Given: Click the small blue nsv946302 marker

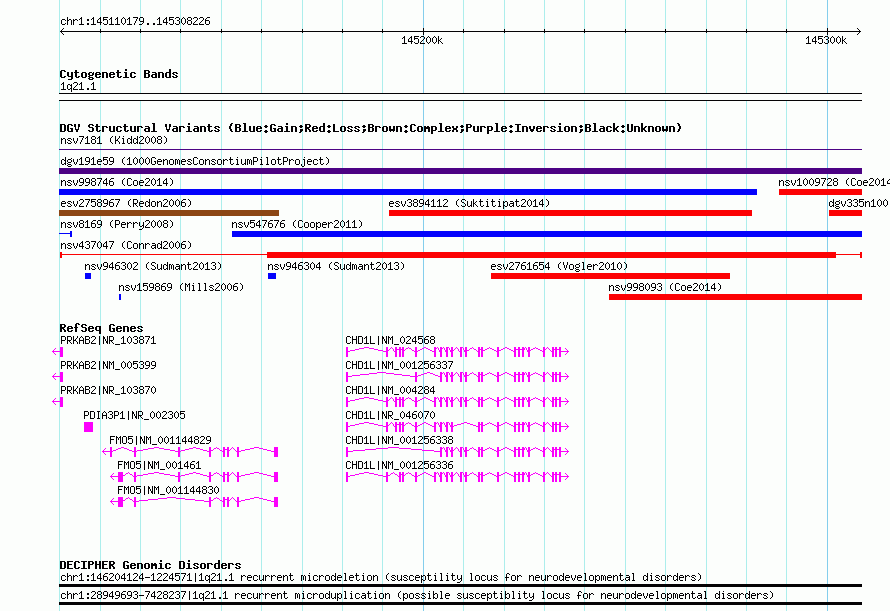Looking at the screenshot, I should (88, 276).
